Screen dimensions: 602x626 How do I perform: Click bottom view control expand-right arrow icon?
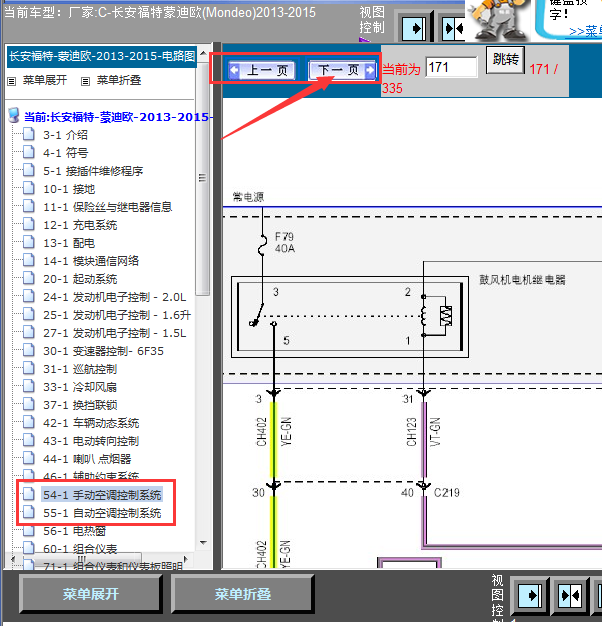pos(530,596)
